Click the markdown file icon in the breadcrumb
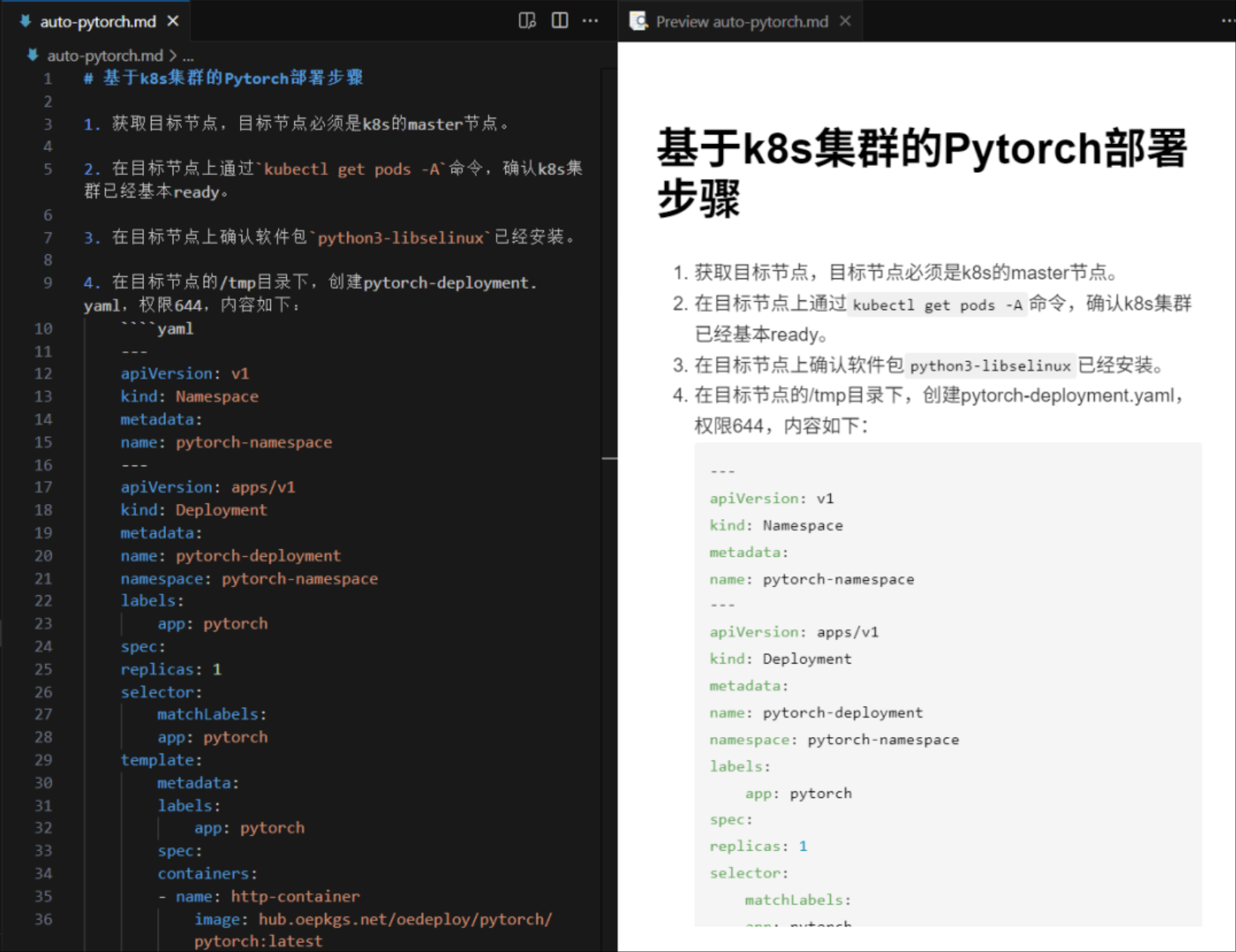1236x952 pixels. (x=32, y=55)
